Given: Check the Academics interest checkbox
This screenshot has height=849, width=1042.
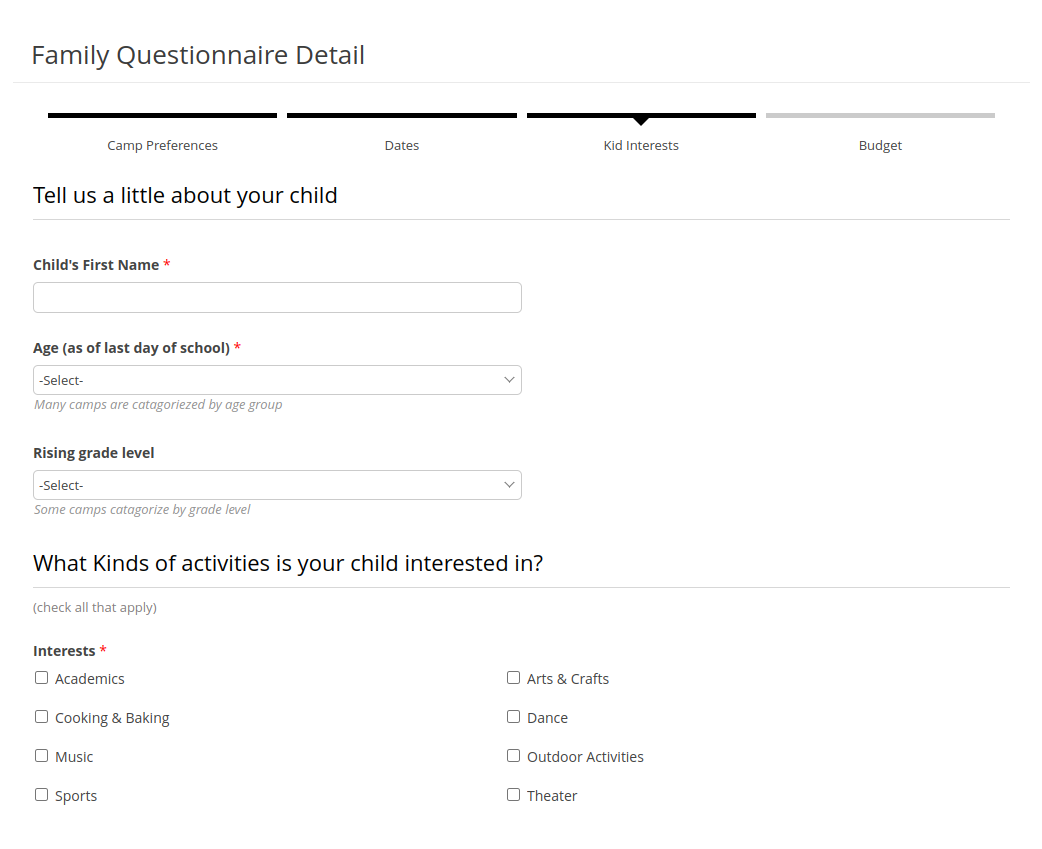Looking at the screenshot, I should (41, 677).
